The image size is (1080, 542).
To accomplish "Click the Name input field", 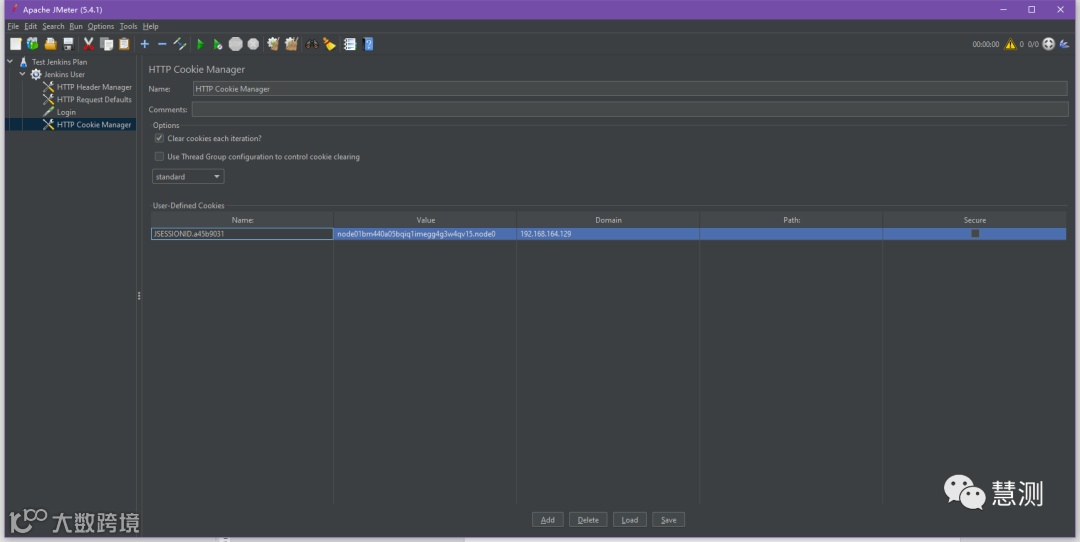I will coord(630,89).
